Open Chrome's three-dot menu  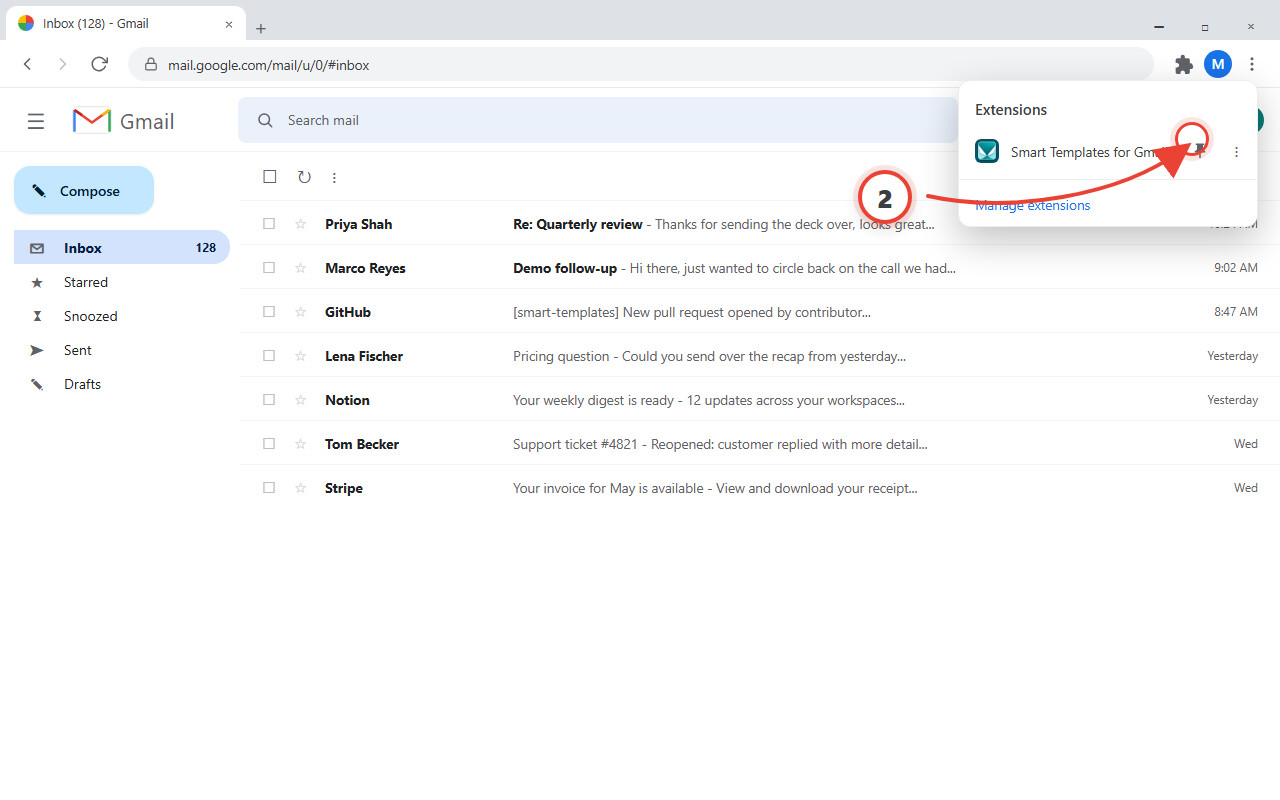point(1252,65)
